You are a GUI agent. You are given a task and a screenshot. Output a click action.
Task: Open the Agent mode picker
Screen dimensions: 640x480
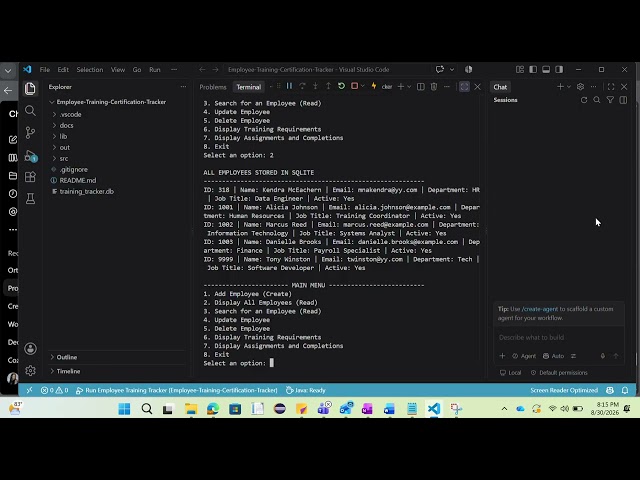[x=524, y=356]
